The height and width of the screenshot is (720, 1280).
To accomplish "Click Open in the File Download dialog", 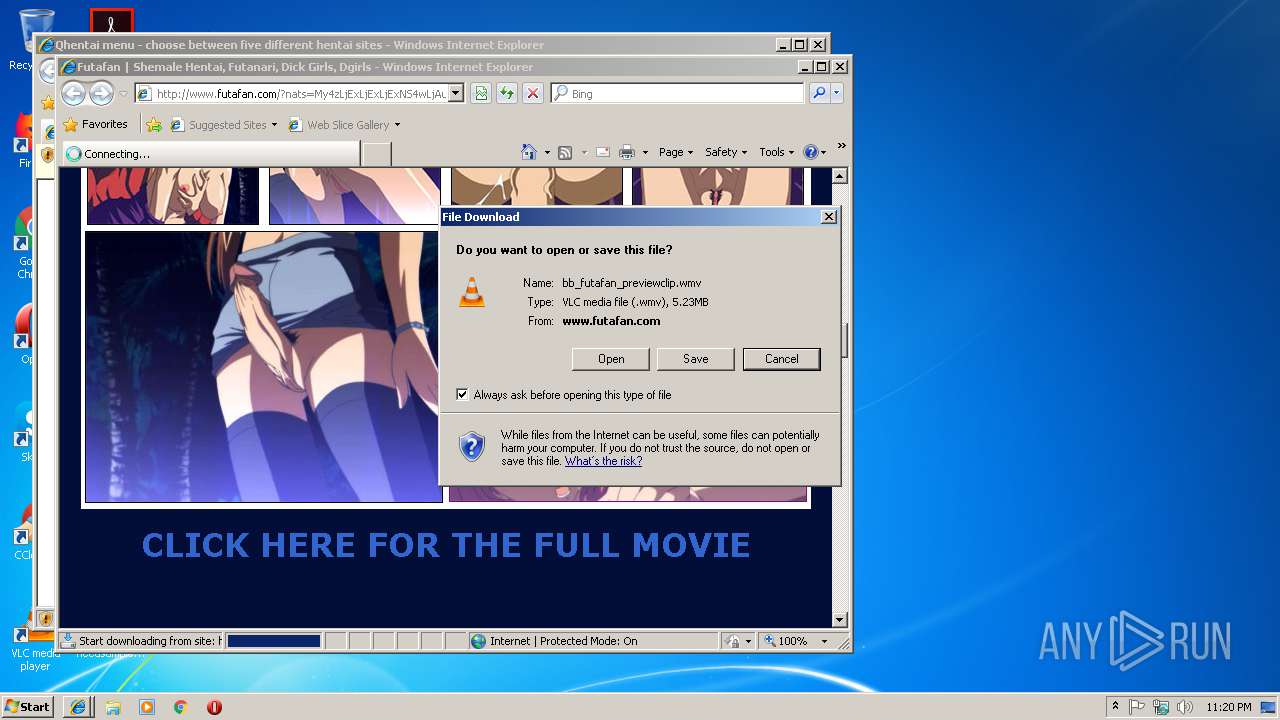I will click(x=611, y=359).
